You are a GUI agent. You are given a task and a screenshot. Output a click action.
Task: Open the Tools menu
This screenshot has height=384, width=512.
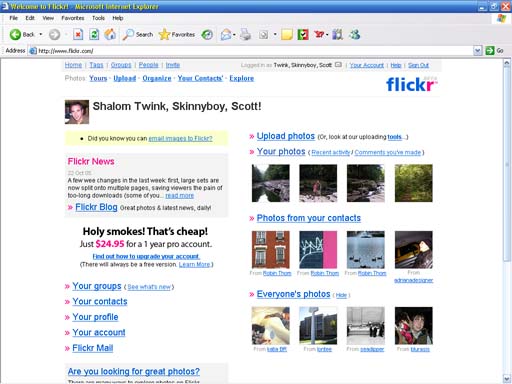(x=98, y=18)
